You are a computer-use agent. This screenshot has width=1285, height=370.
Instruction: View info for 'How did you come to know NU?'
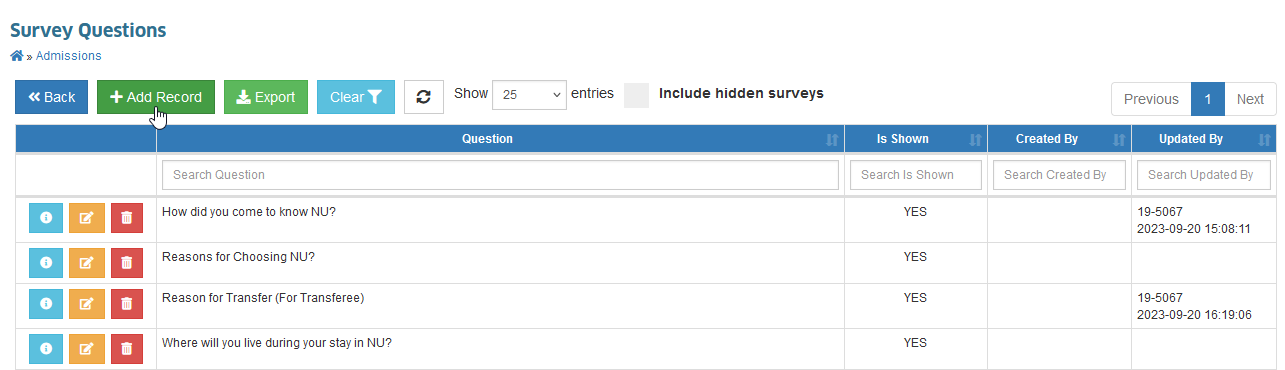(x=45, y=218)
